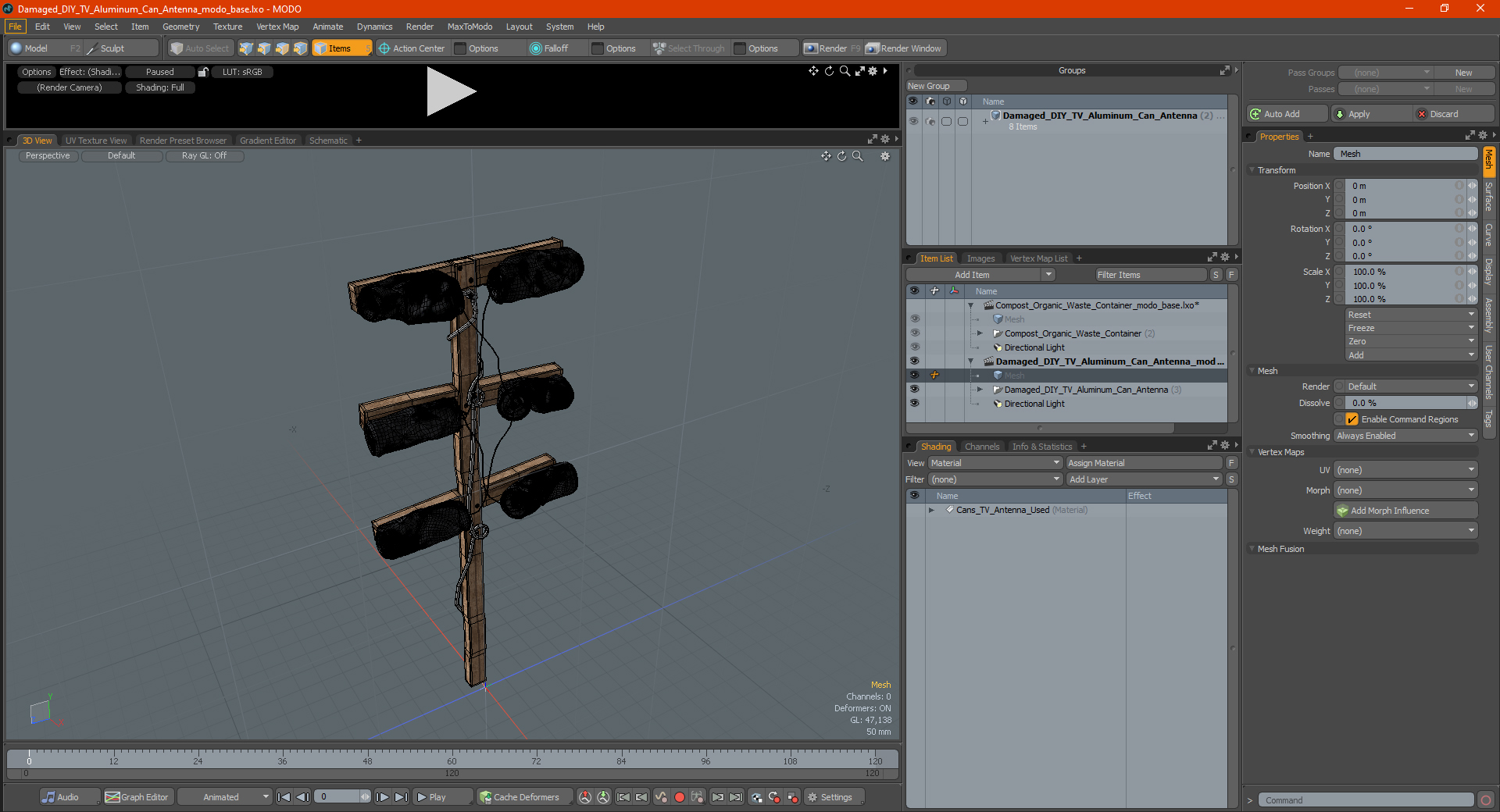Switch to Channels tab

pos(982,447)
